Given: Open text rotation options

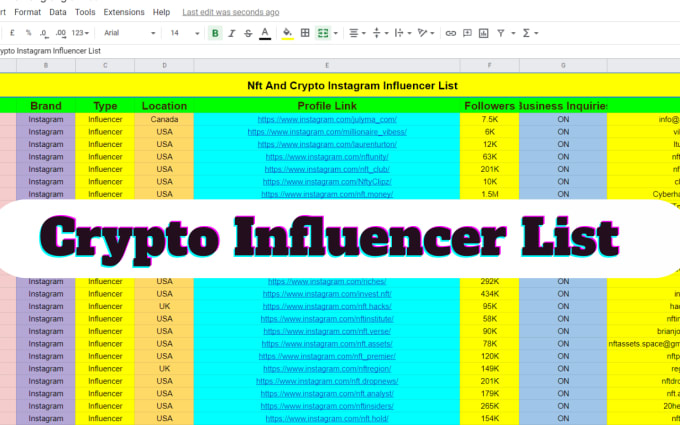Looking at the screenshot, I should click(x=426, y=33).
